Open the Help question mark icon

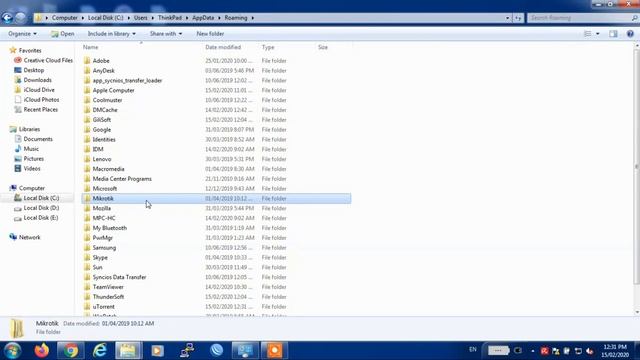click(630, 34)
